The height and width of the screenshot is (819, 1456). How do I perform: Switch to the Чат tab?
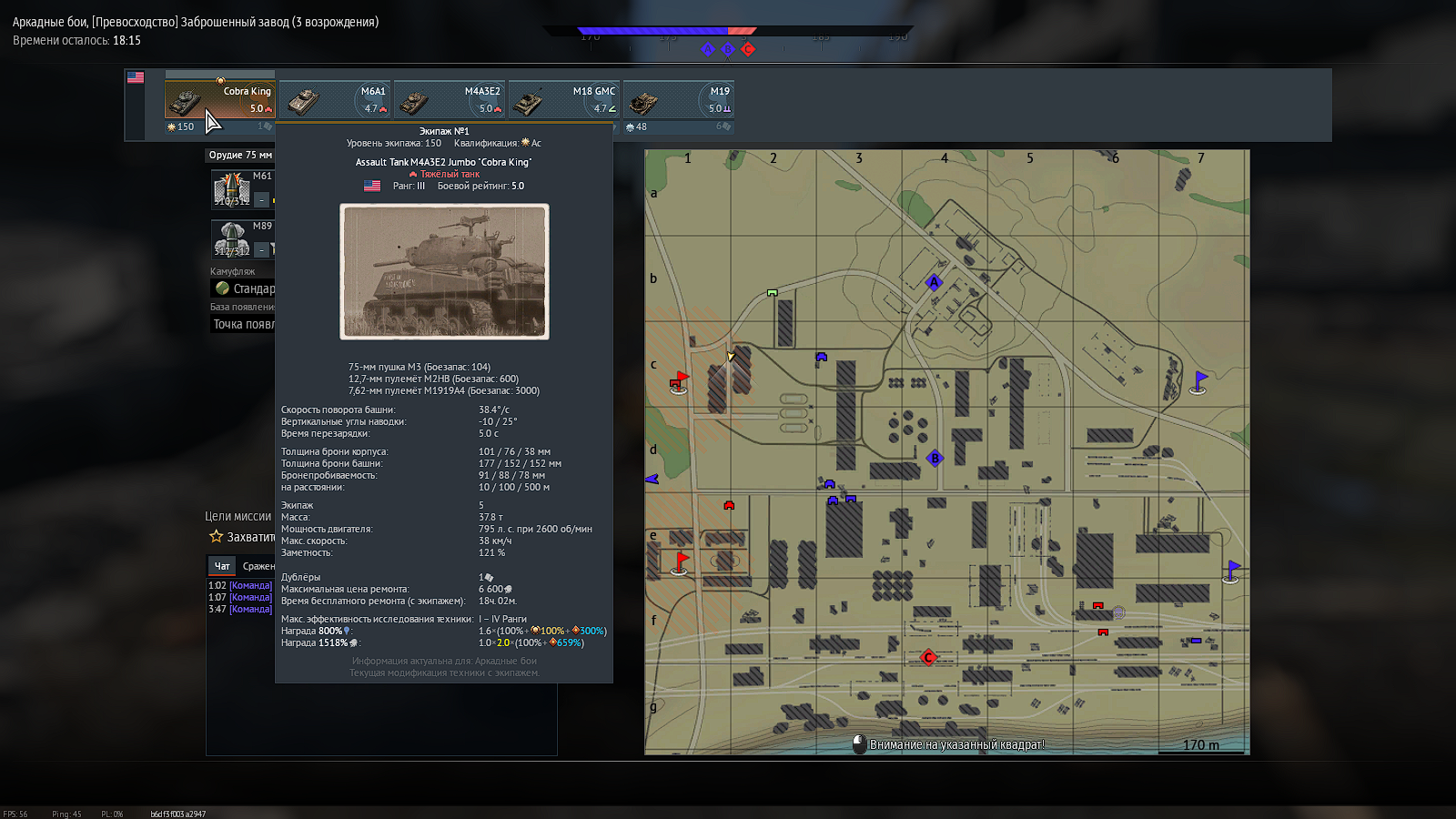(222, 566)
